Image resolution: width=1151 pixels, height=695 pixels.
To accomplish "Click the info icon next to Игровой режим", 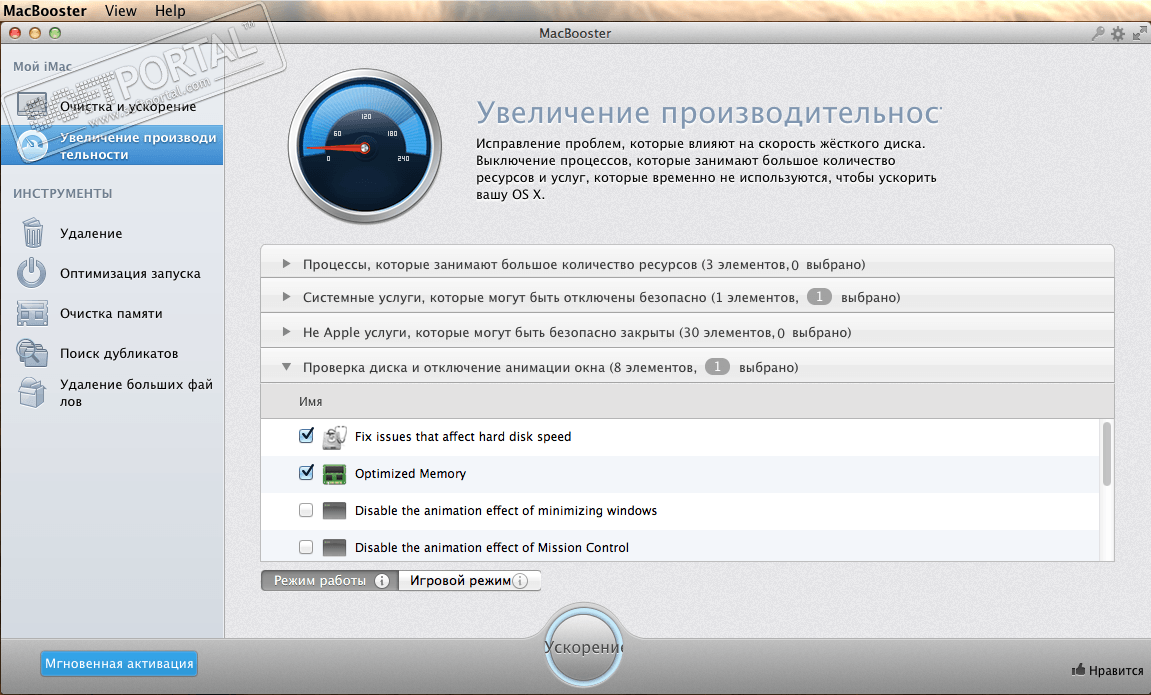I will click(x=520, y=581).
